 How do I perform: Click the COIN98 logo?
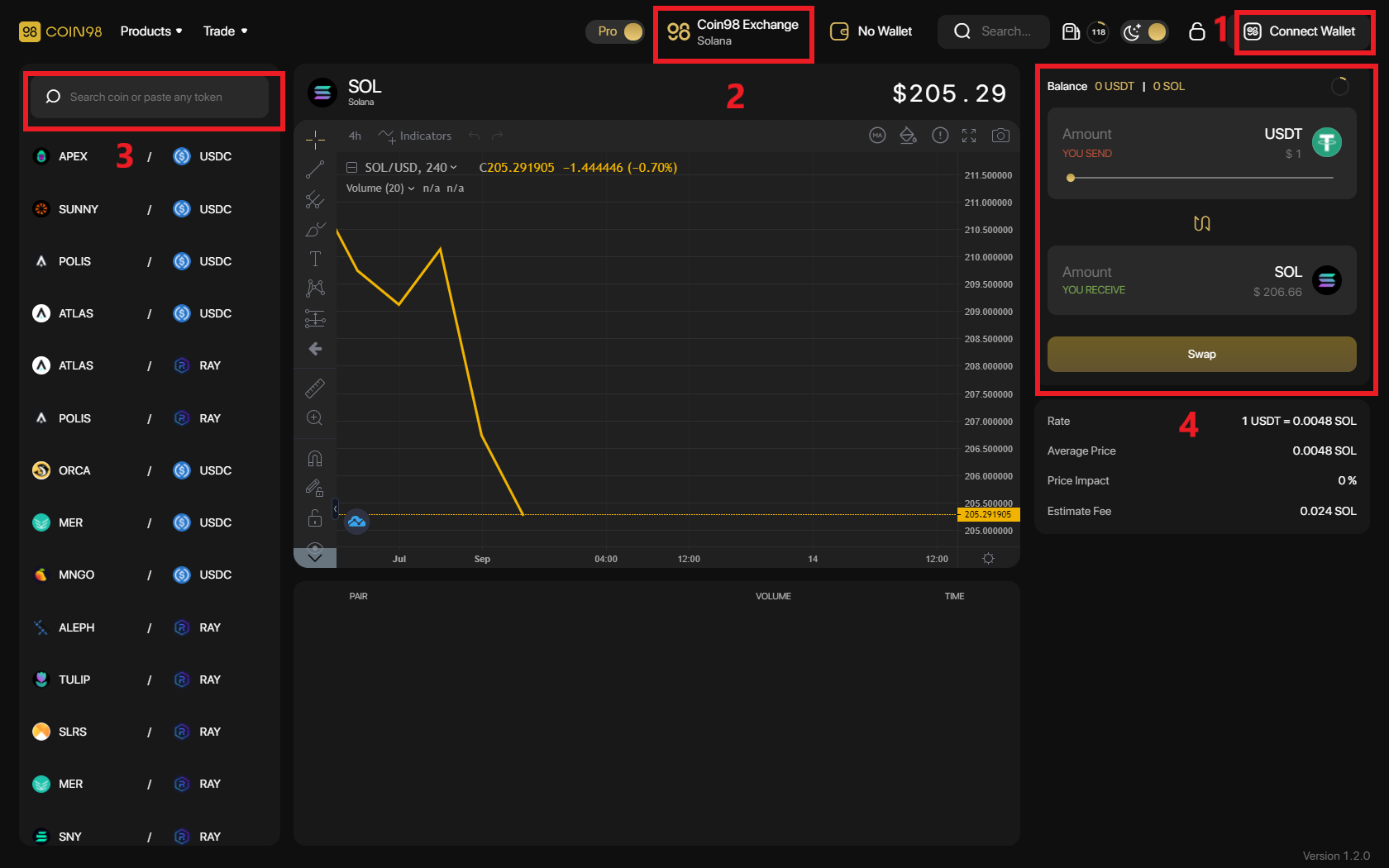pos(60,31)
